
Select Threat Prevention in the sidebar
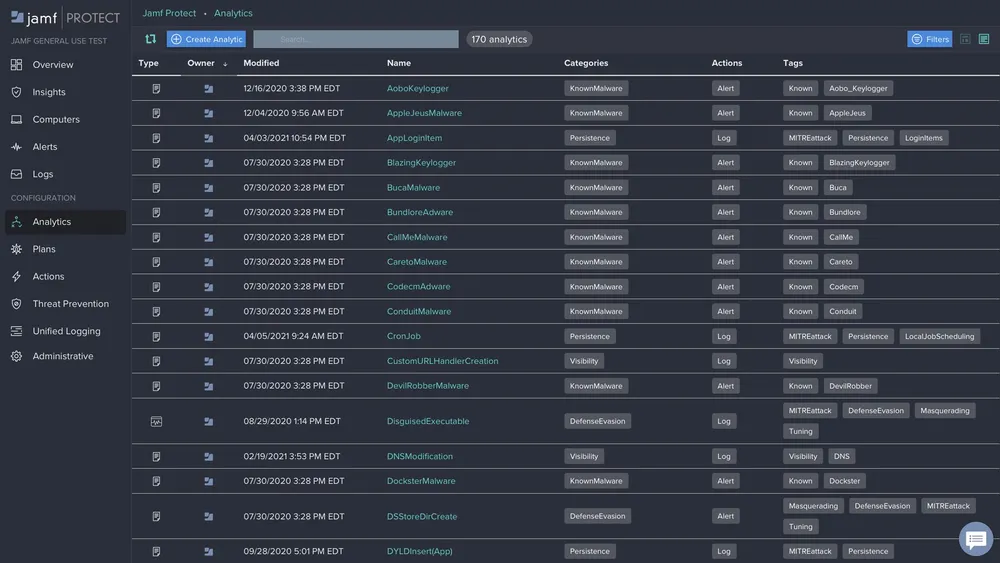70,304
